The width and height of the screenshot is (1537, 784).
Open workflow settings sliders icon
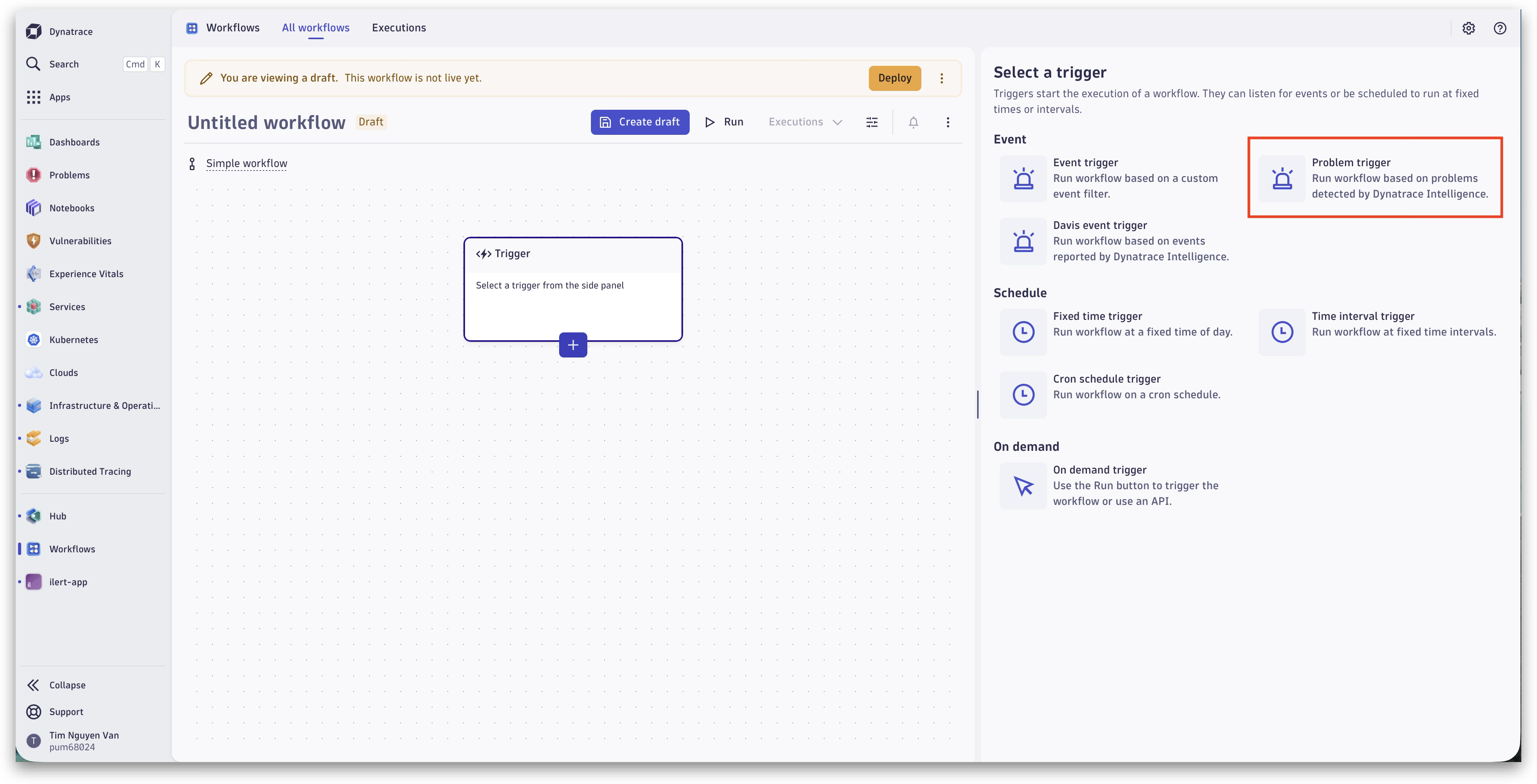872,122
